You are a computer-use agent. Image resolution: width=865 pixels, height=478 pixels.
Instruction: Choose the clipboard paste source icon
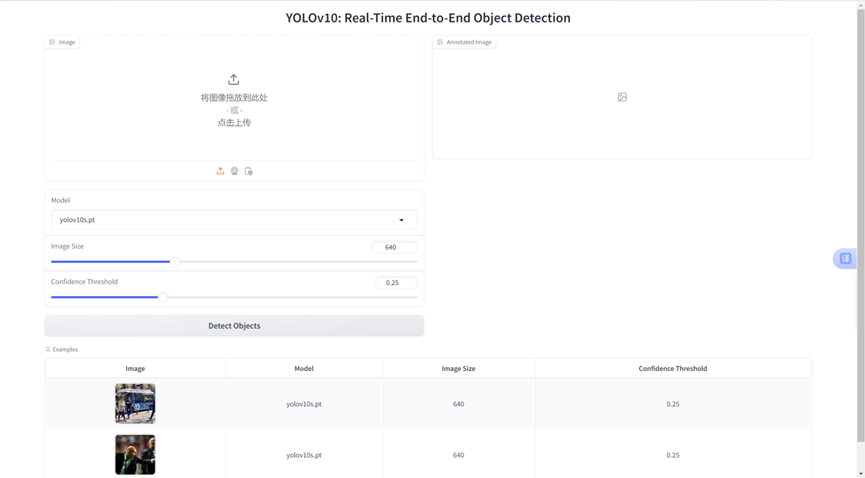pos(248,171)
